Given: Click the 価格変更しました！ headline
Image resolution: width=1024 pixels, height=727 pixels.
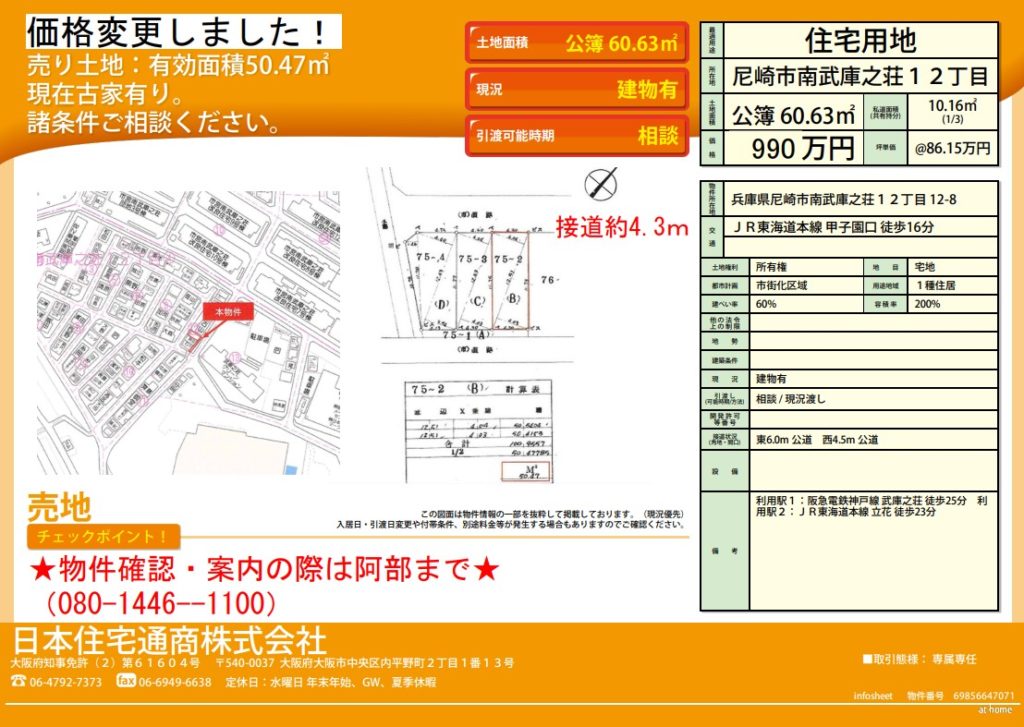Looking at the screenshot, I should click(x=180, y=31).
